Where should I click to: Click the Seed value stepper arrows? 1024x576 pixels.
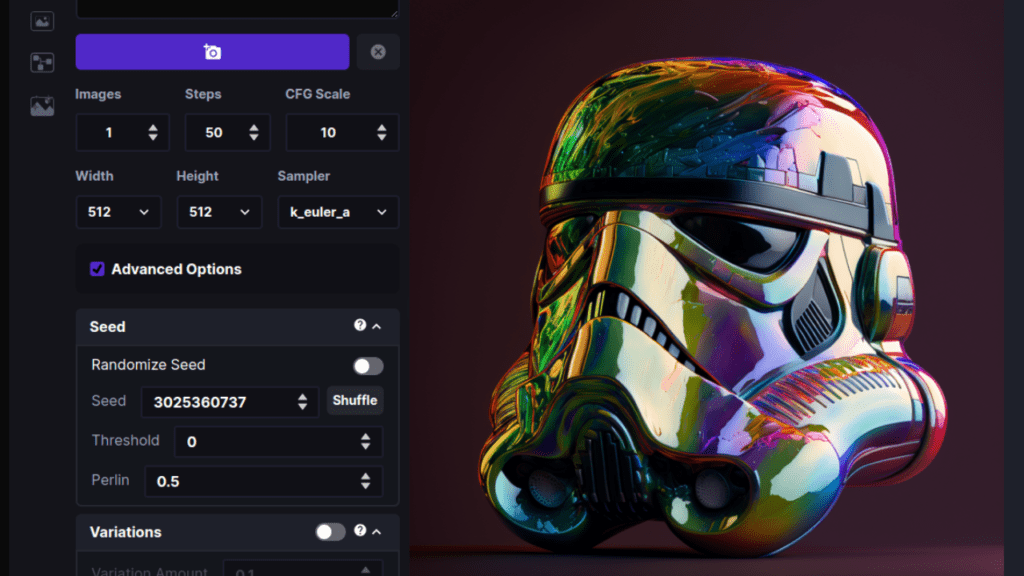click(300, 401)
